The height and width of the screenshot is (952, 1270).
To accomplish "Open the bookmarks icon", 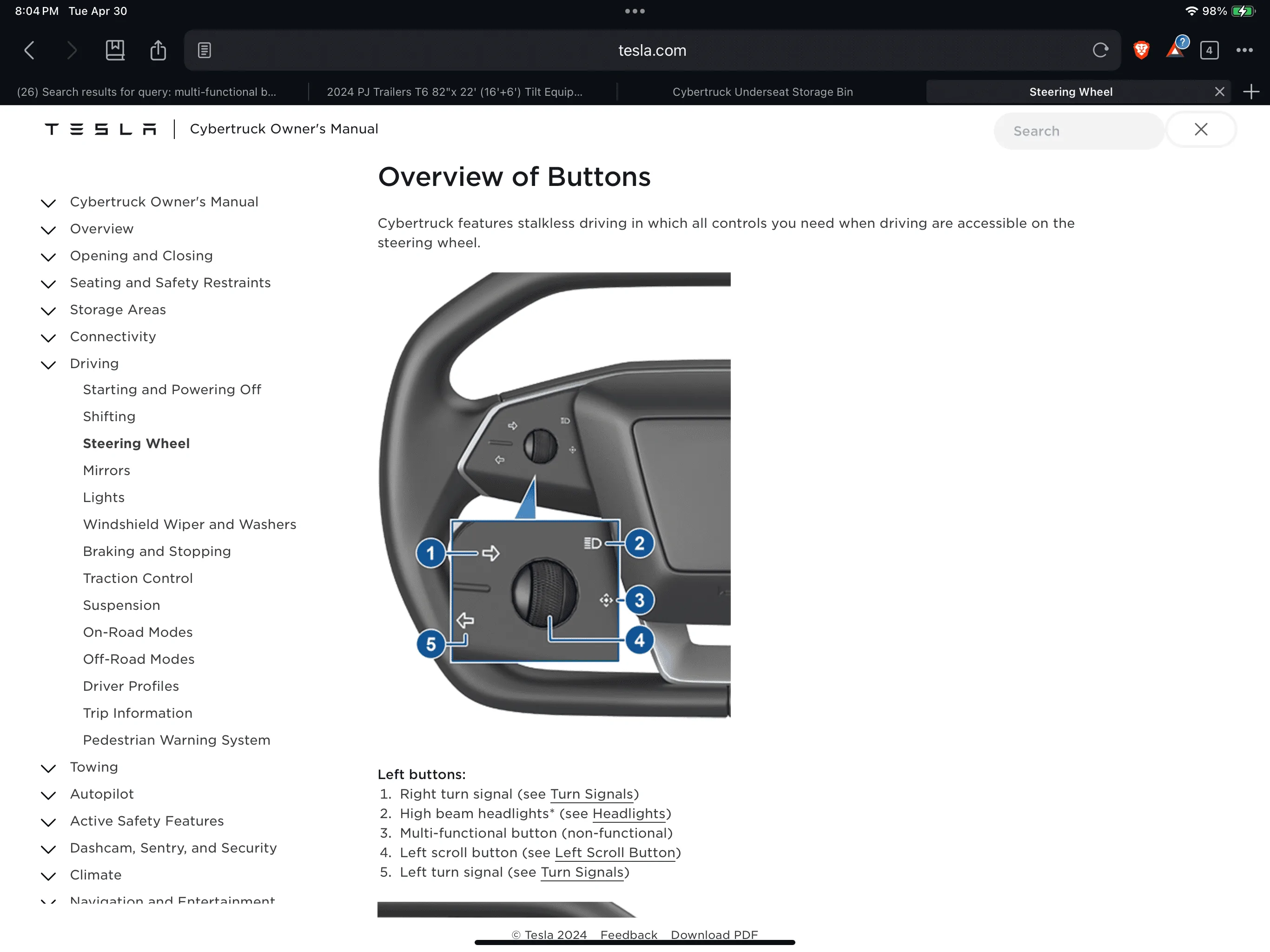I will pos(115,50).
